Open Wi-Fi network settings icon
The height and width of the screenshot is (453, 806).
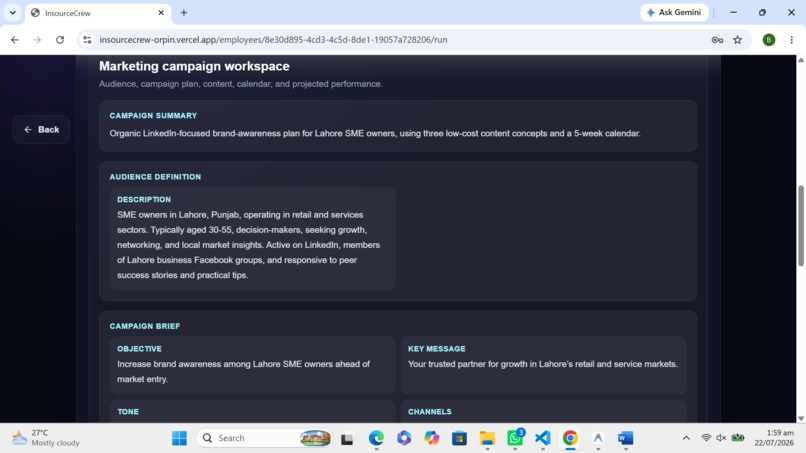tap(706, 438)
